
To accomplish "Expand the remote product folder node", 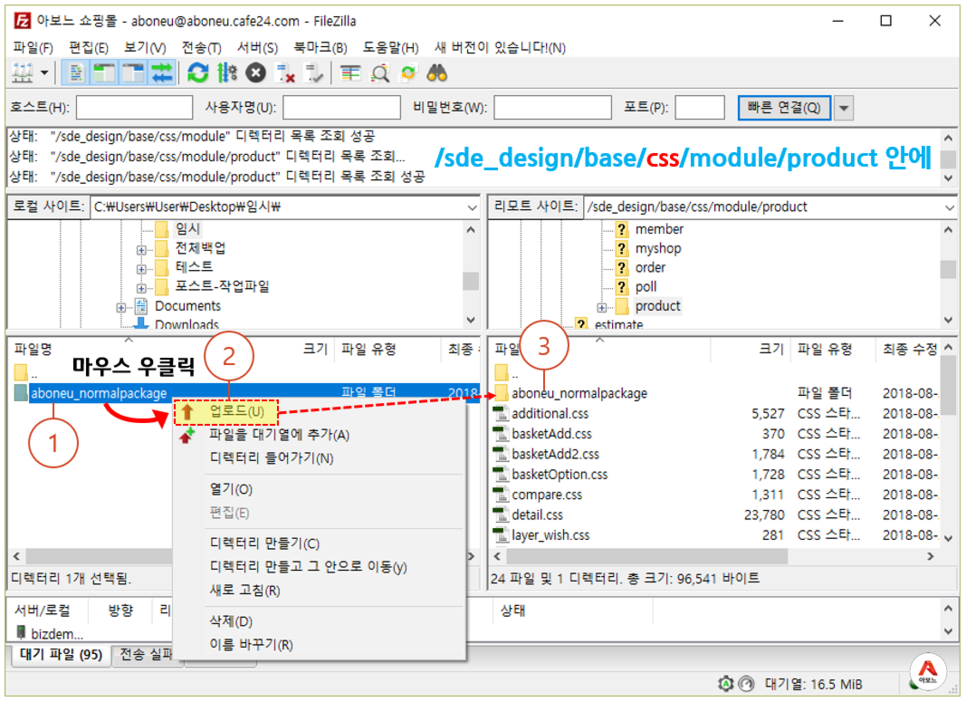I will pos(601,308).
